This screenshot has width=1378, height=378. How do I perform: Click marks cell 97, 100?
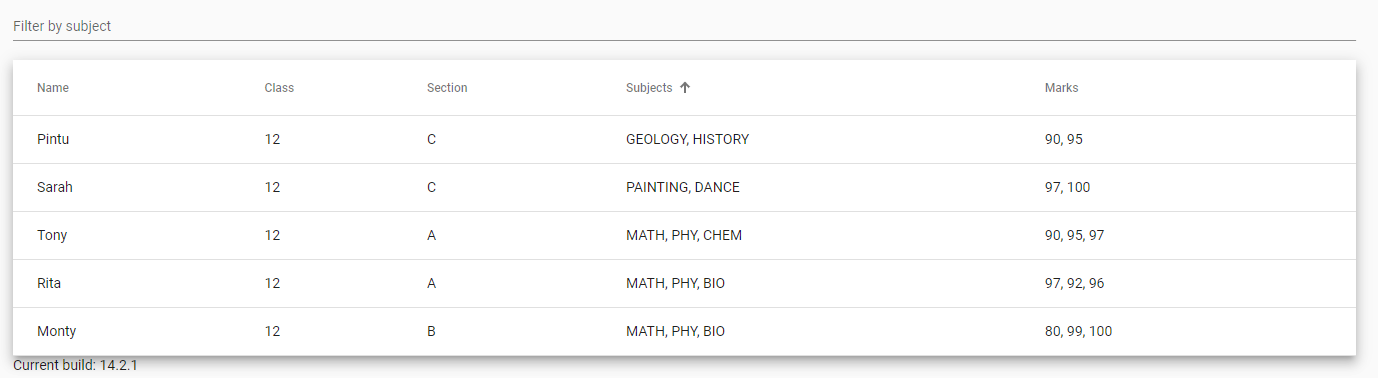(1069, 188)
